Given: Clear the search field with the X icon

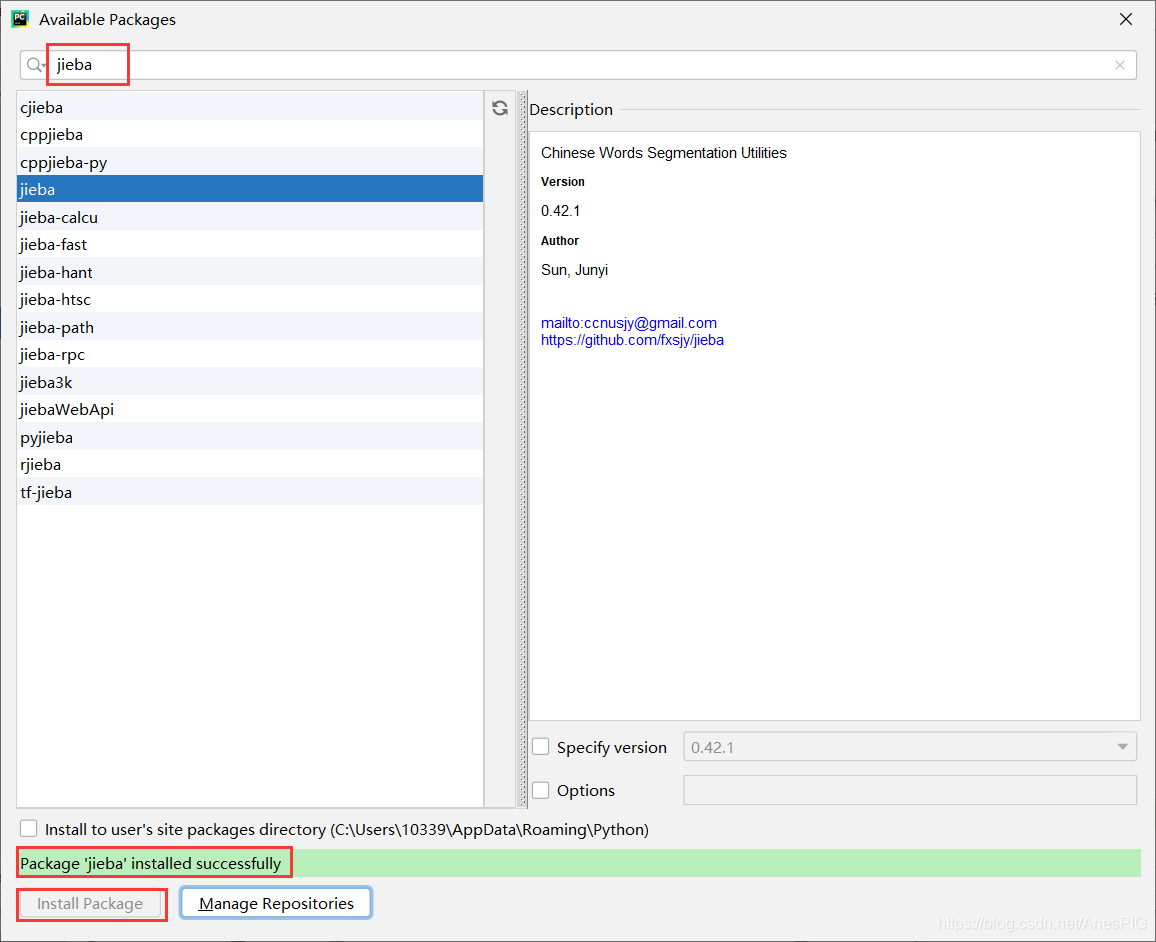Looking at the screenshot, I should point(1119,65).
